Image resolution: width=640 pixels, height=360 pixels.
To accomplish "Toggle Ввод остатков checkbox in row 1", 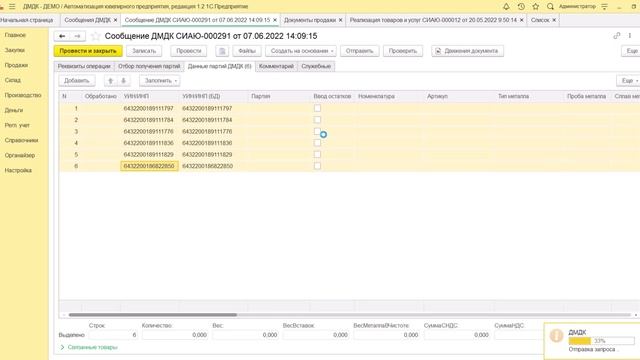I will (x=317, y=108).
